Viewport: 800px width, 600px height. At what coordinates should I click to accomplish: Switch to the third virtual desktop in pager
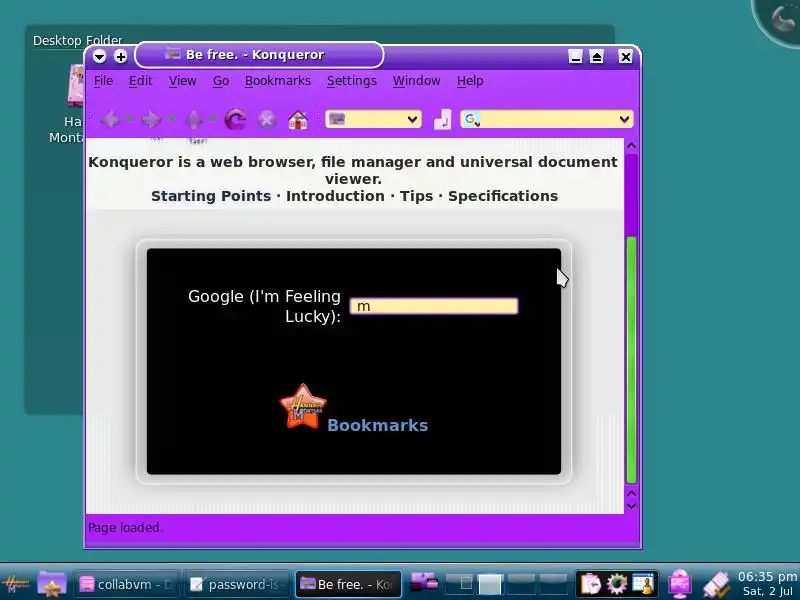(521, 584)
